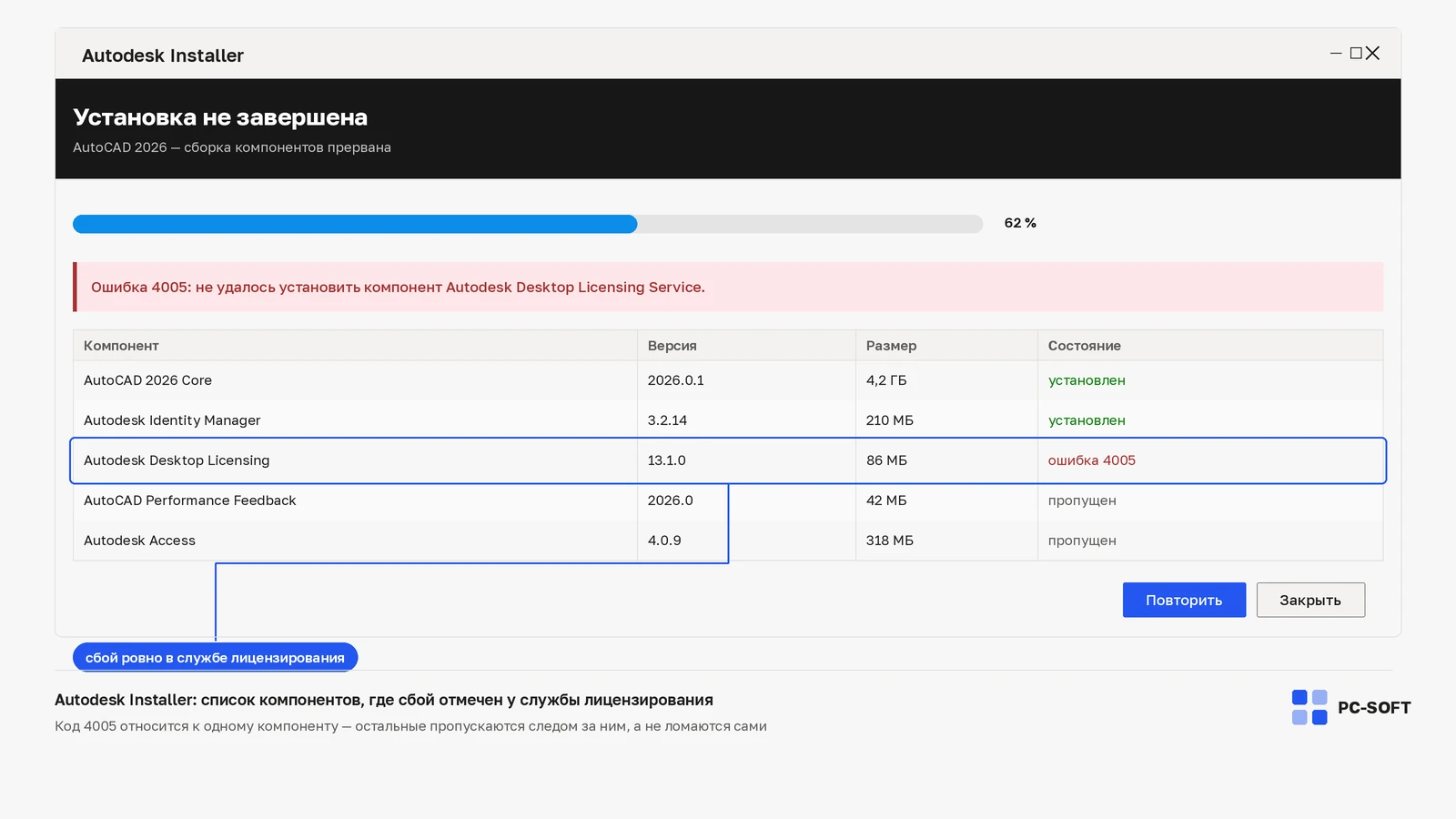Select the AutoCAD Performance Feedback component
This screenshot has height=819, width=1456.
[190, 500]
